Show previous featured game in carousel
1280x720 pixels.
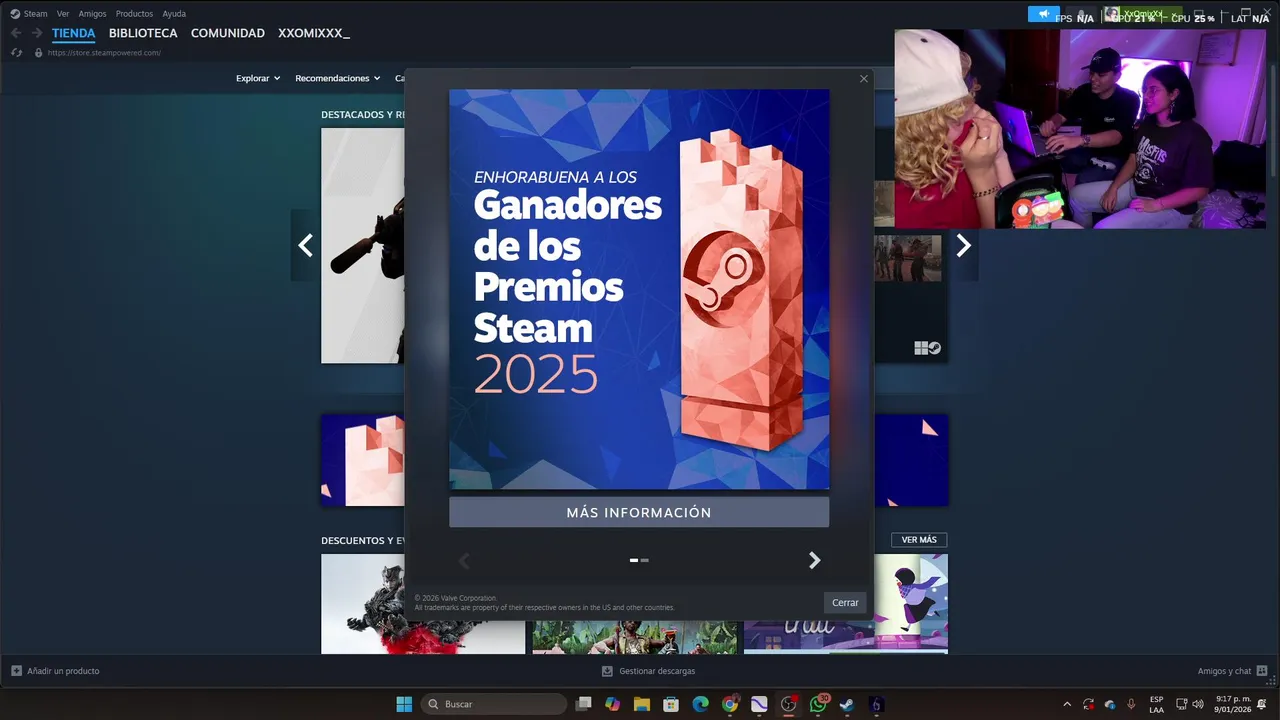(x=305, y=245)
